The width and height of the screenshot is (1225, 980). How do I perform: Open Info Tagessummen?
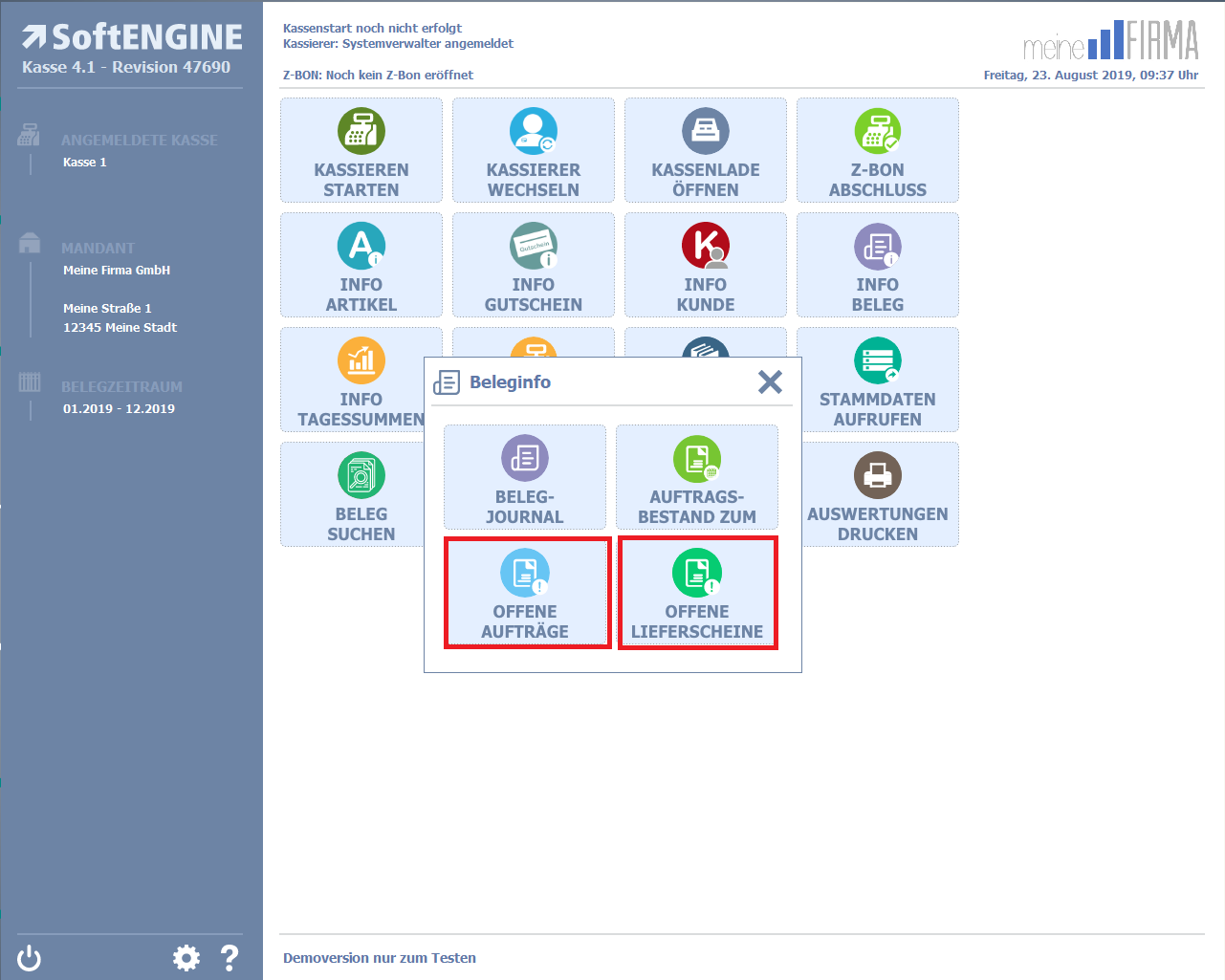pyautogui.click(x=356, y=380)
